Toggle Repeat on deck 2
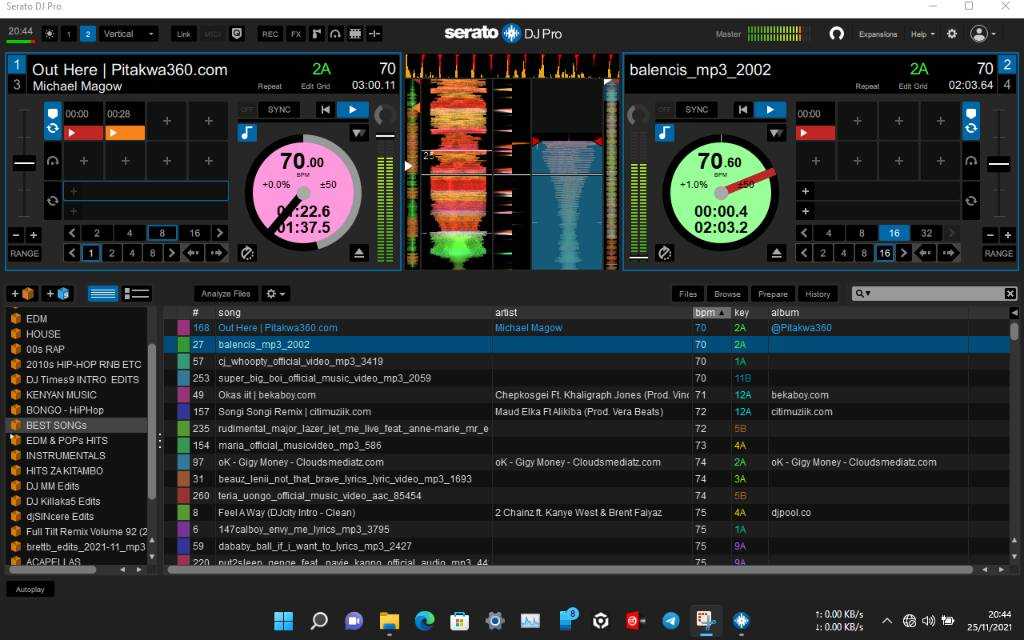Image resolution: width=1024 pixels, height=640 pixels. tap(867, 86)
